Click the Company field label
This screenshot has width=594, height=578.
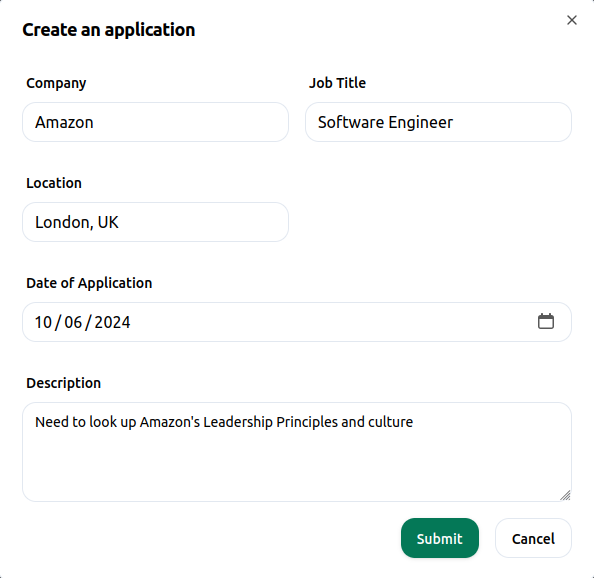(56, 83)
